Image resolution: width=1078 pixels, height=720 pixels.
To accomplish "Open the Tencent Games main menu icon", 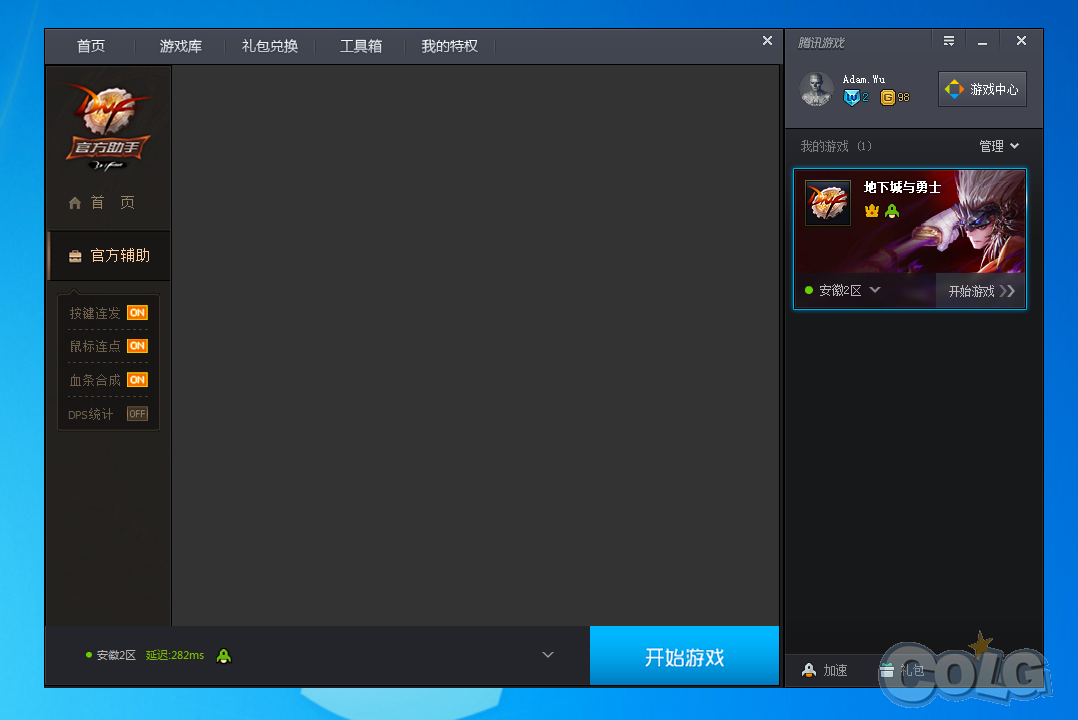I will (x=948, y=41).
